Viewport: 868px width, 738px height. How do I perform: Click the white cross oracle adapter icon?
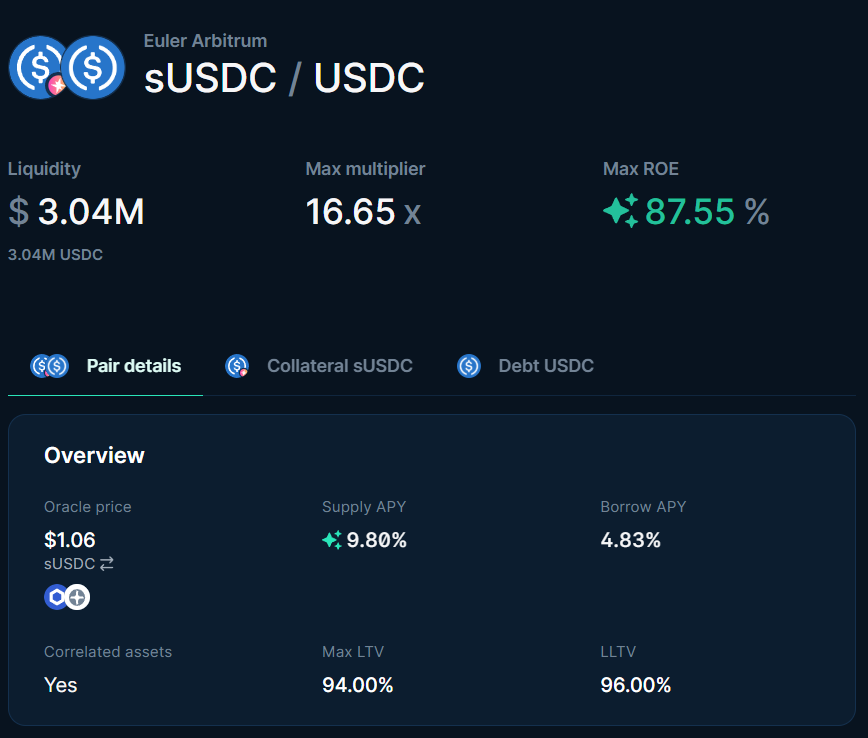(78, 597)
